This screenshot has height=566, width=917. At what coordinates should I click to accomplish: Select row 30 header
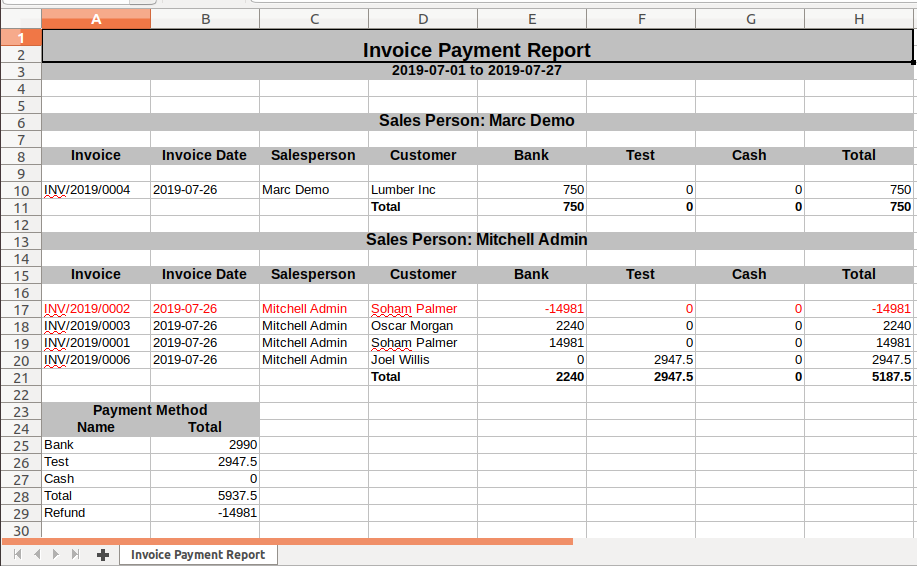[x=21, y=530]
